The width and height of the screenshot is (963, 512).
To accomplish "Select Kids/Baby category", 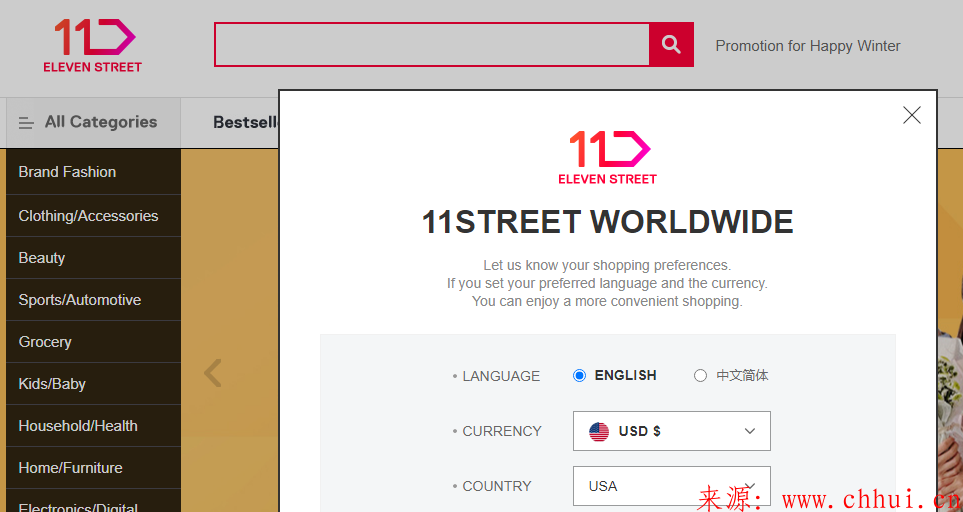I will pyautogui.click(x=93, y=384).
